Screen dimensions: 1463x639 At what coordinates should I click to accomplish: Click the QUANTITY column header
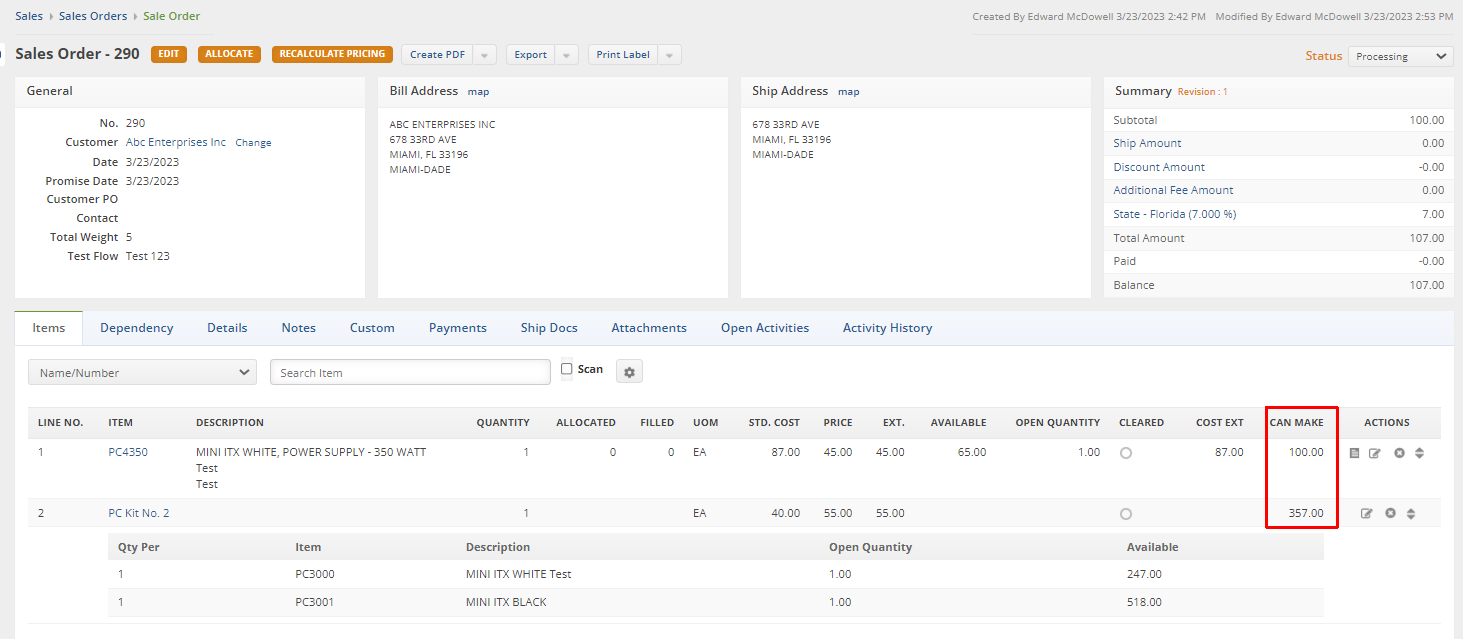tap(503, 423)
